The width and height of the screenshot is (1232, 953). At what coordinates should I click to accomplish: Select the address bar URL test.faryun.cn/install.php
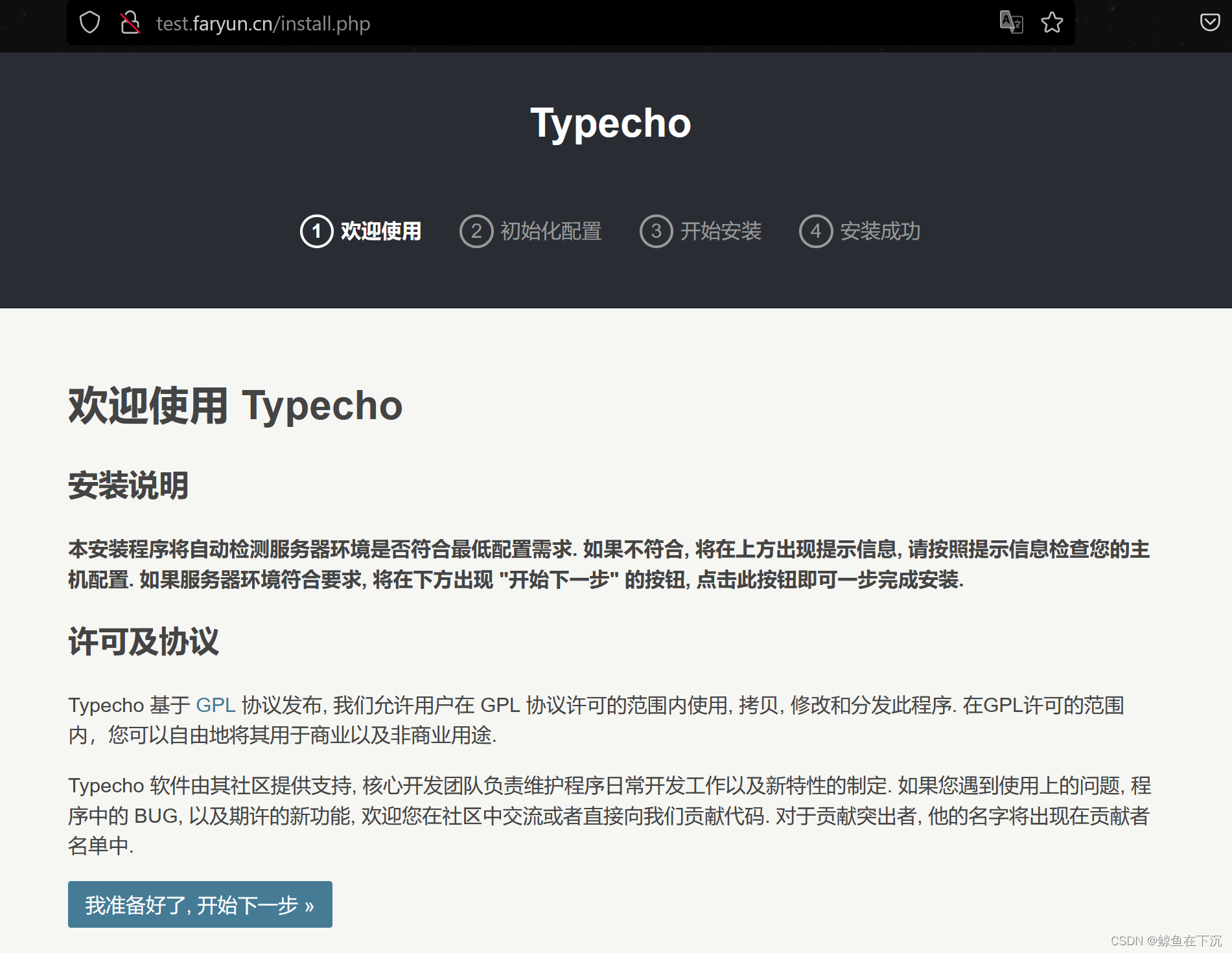click(x=263, y=23)
